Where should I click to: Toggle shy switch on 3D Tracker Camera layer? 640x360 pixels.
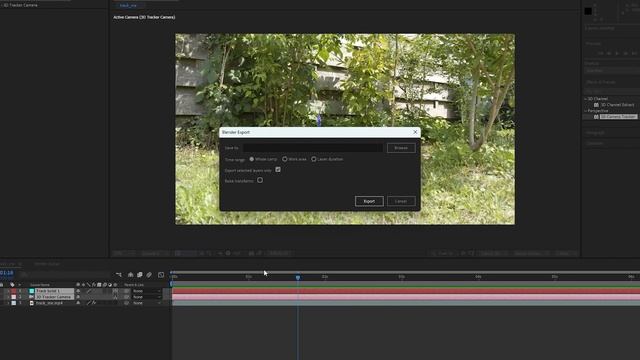click(78, 297)
